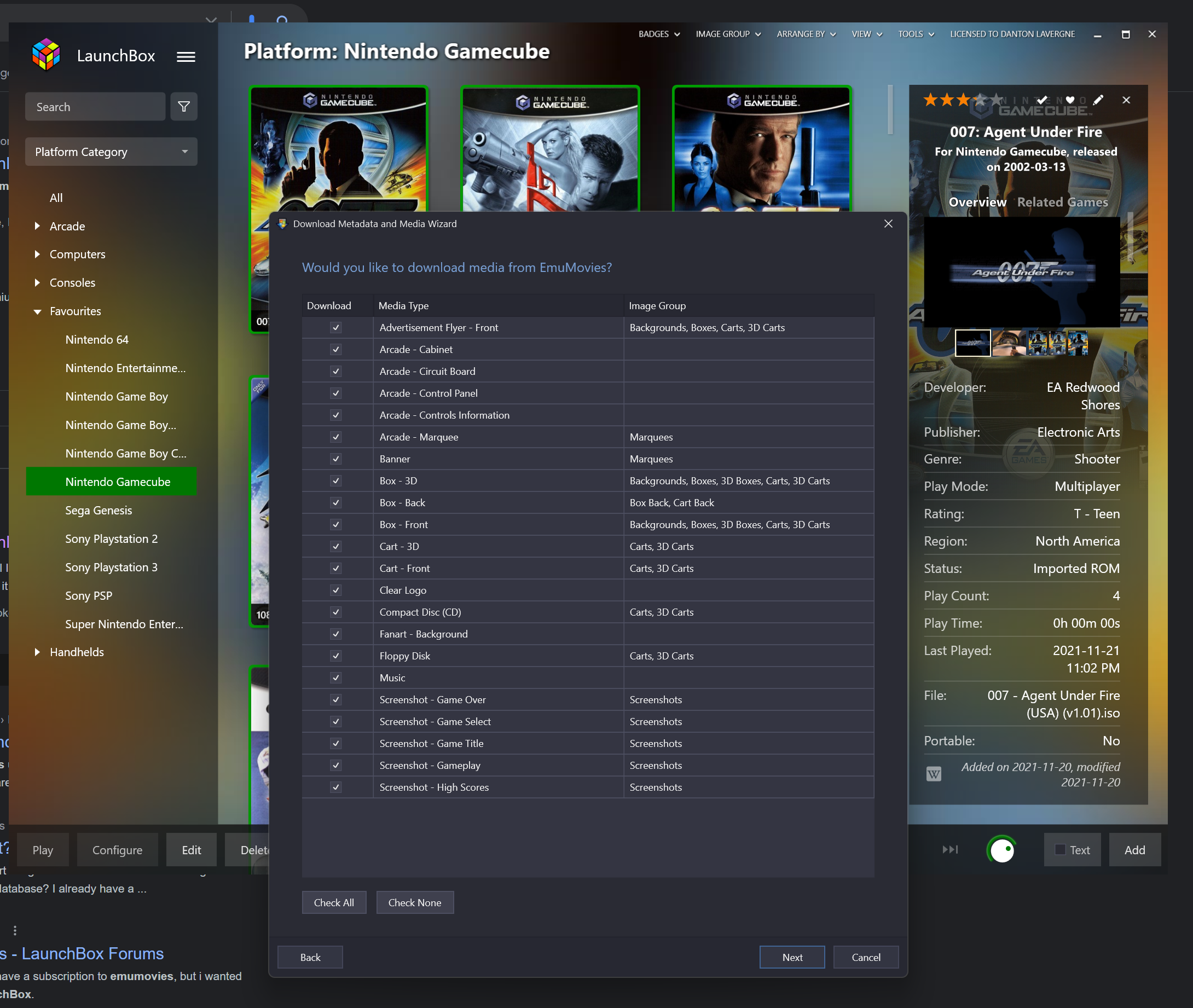Screen dimensions: 1193x1008
Task: Open the Platform Category dropdown
Action: coord(112,152)
